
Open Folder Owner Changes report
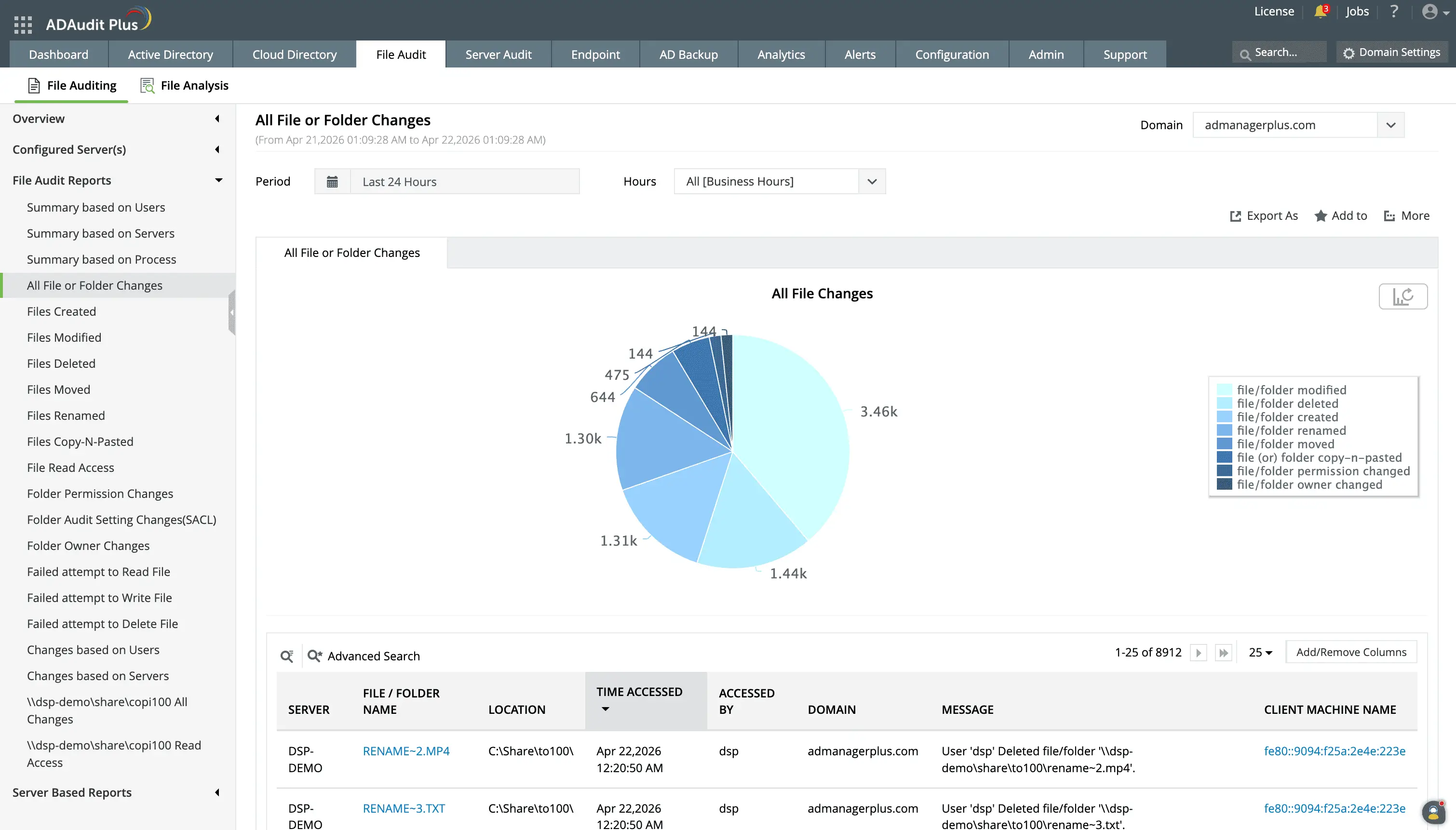tap(88, 546)
